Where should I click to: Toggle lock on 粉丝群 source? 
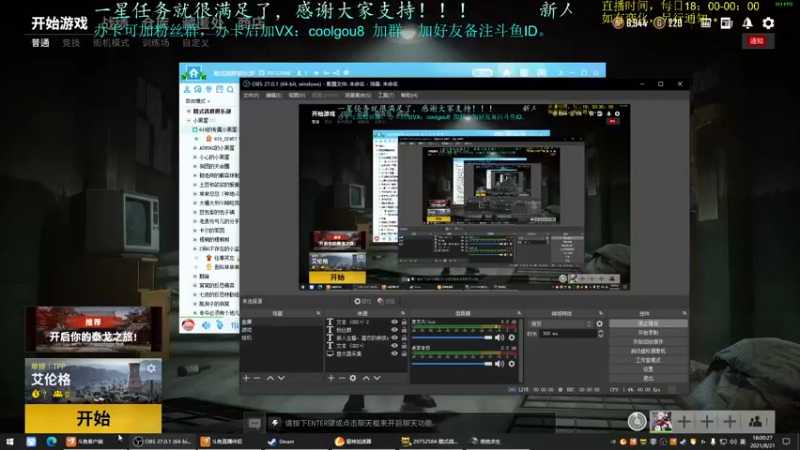pos(404,330)
